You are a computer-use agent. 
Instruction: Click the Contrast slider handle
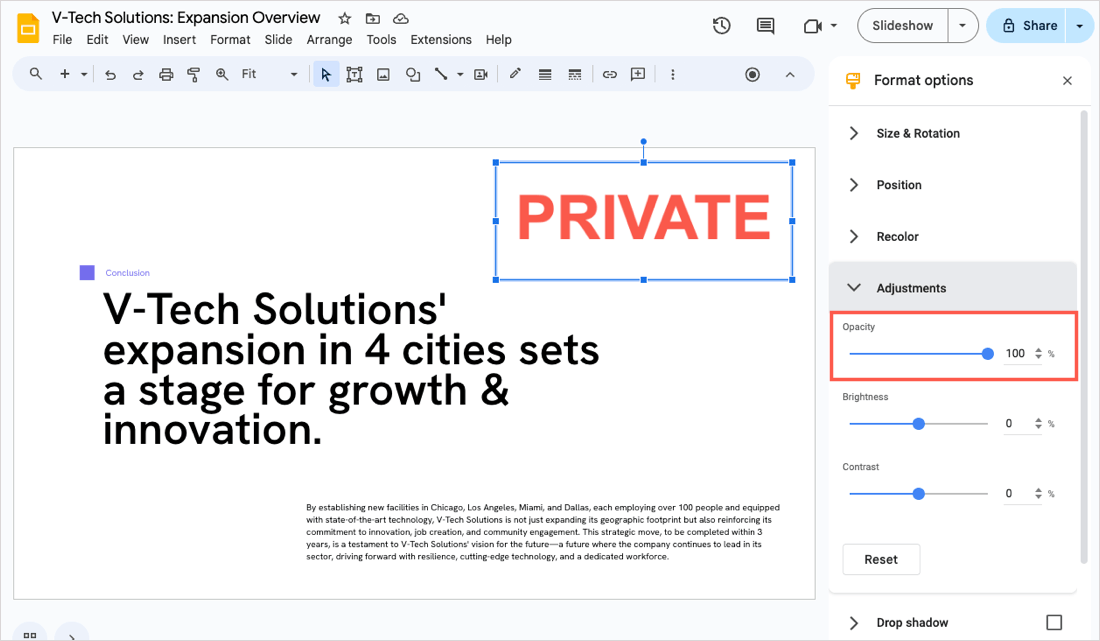918,494
